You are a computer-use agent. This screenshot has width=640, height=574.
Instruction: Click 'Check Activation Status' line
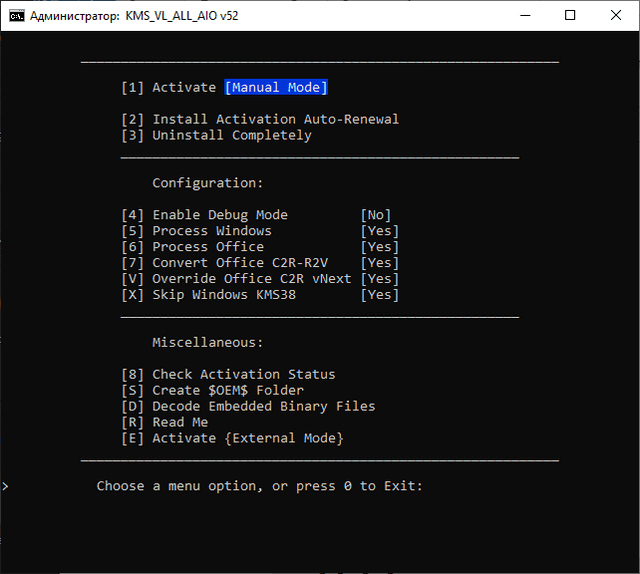point(228,374)
